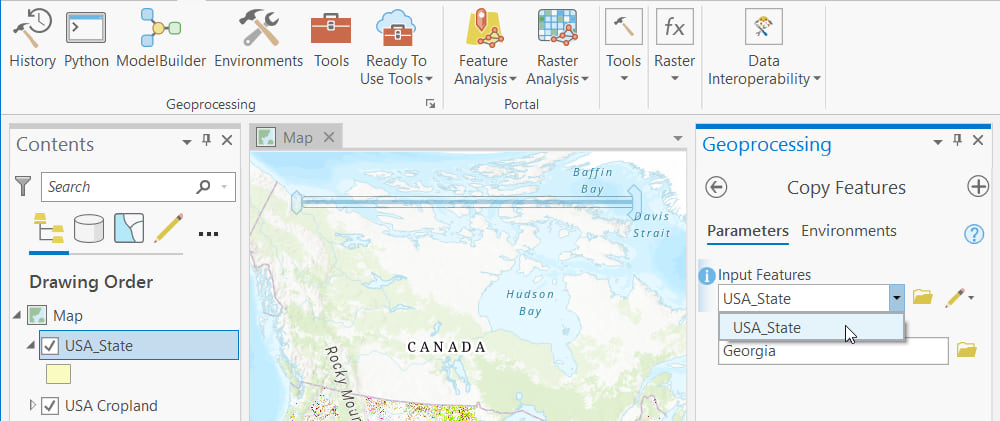Select the USA_State layer name
This screenshot has height=421, width=1000.
coord(99,346)
